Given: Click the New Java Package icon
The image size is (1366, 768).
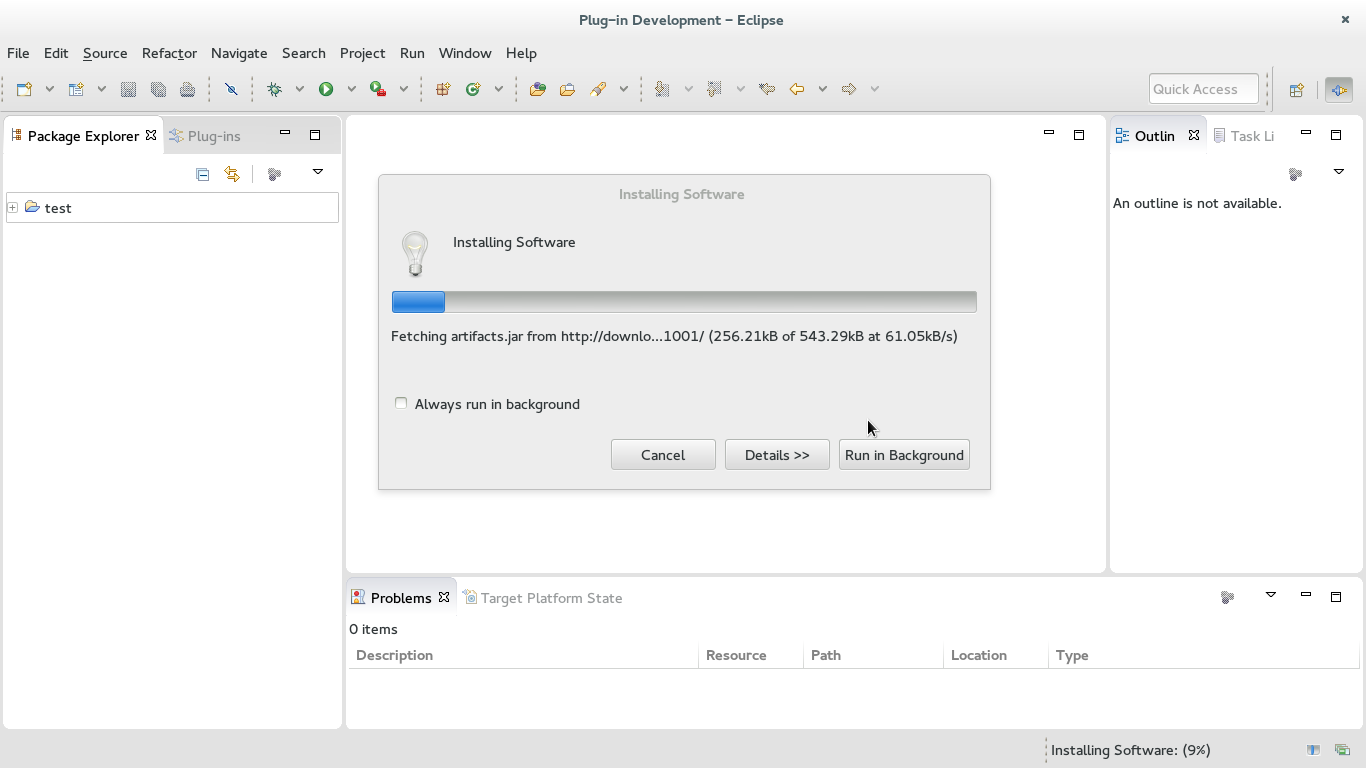Looking at the screenshot, I should tap(443, 89).
